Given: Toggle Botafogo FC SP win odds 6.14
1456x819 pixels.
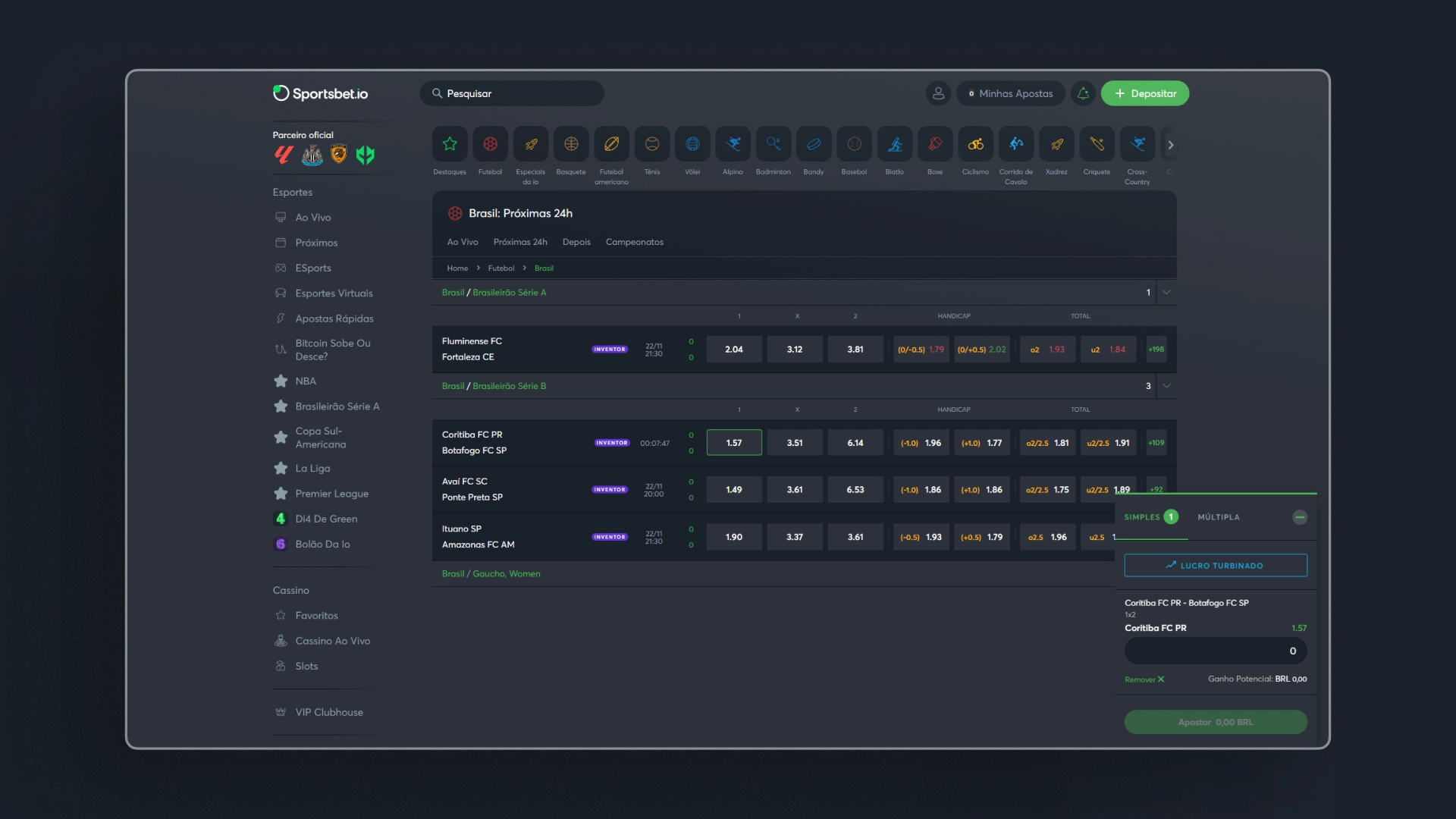Looking at the screenshot, I should pos(855,443).
